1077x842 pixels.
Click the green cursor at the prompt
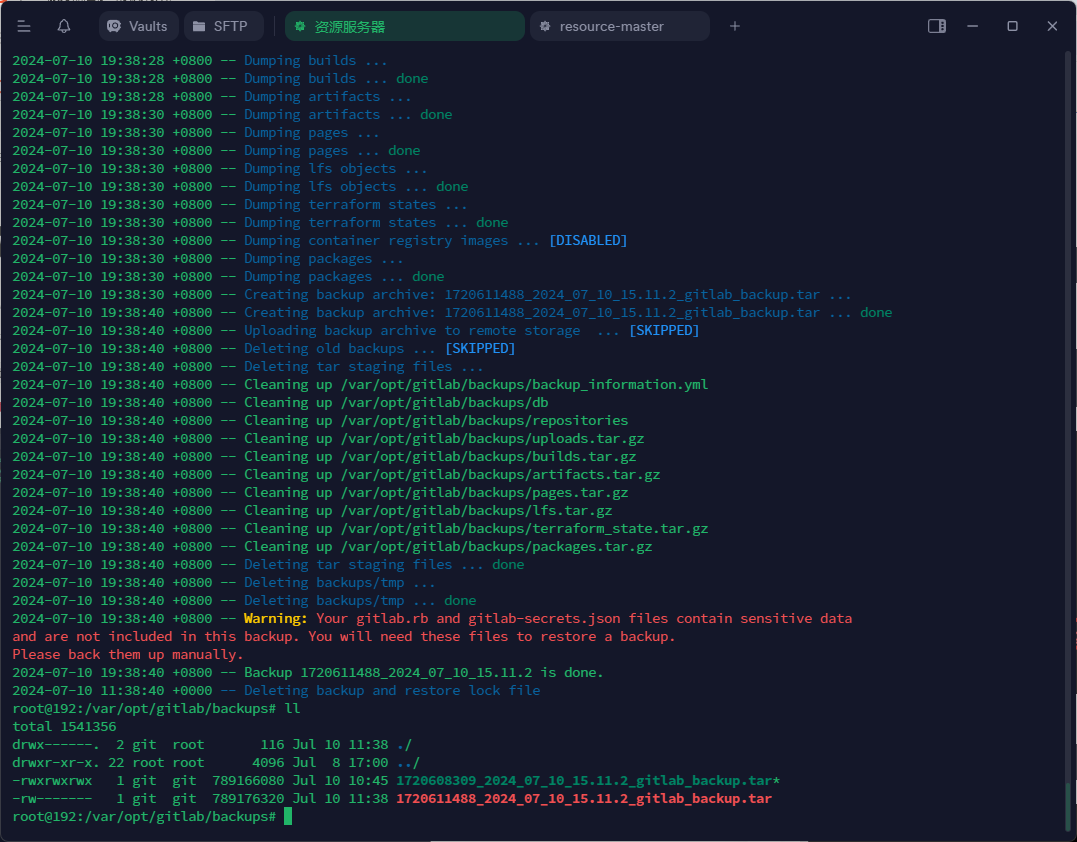pyautogui.click(x=288, y=816)
